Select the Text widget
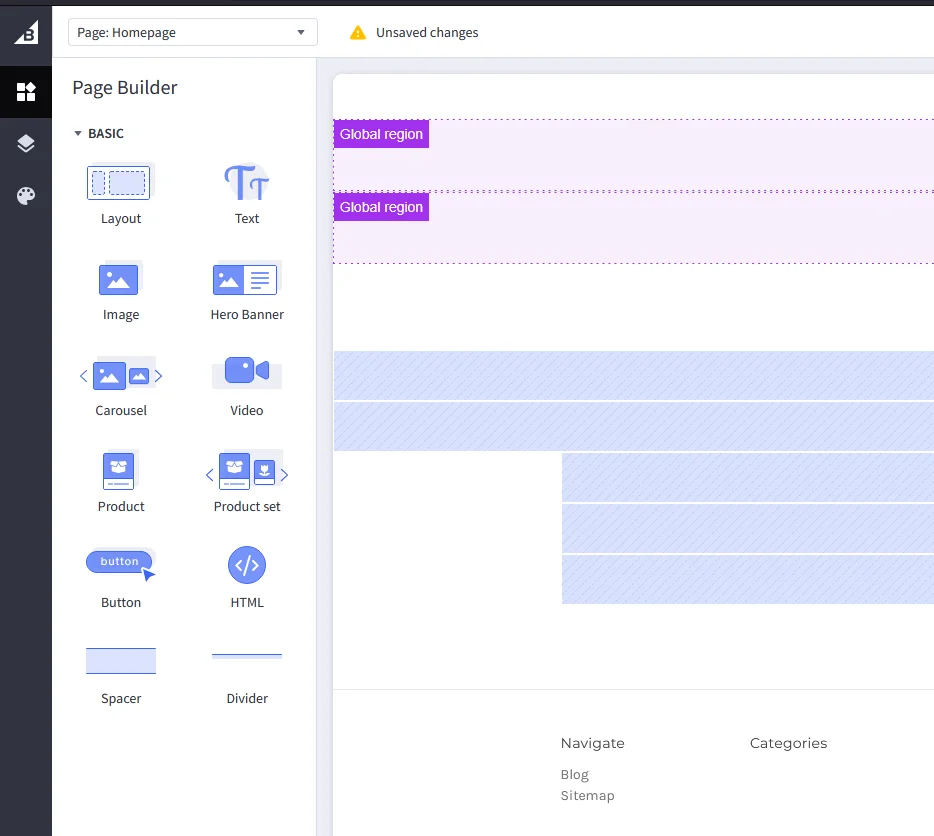This screenshot has width=934, height=836. tap(246, 182)
